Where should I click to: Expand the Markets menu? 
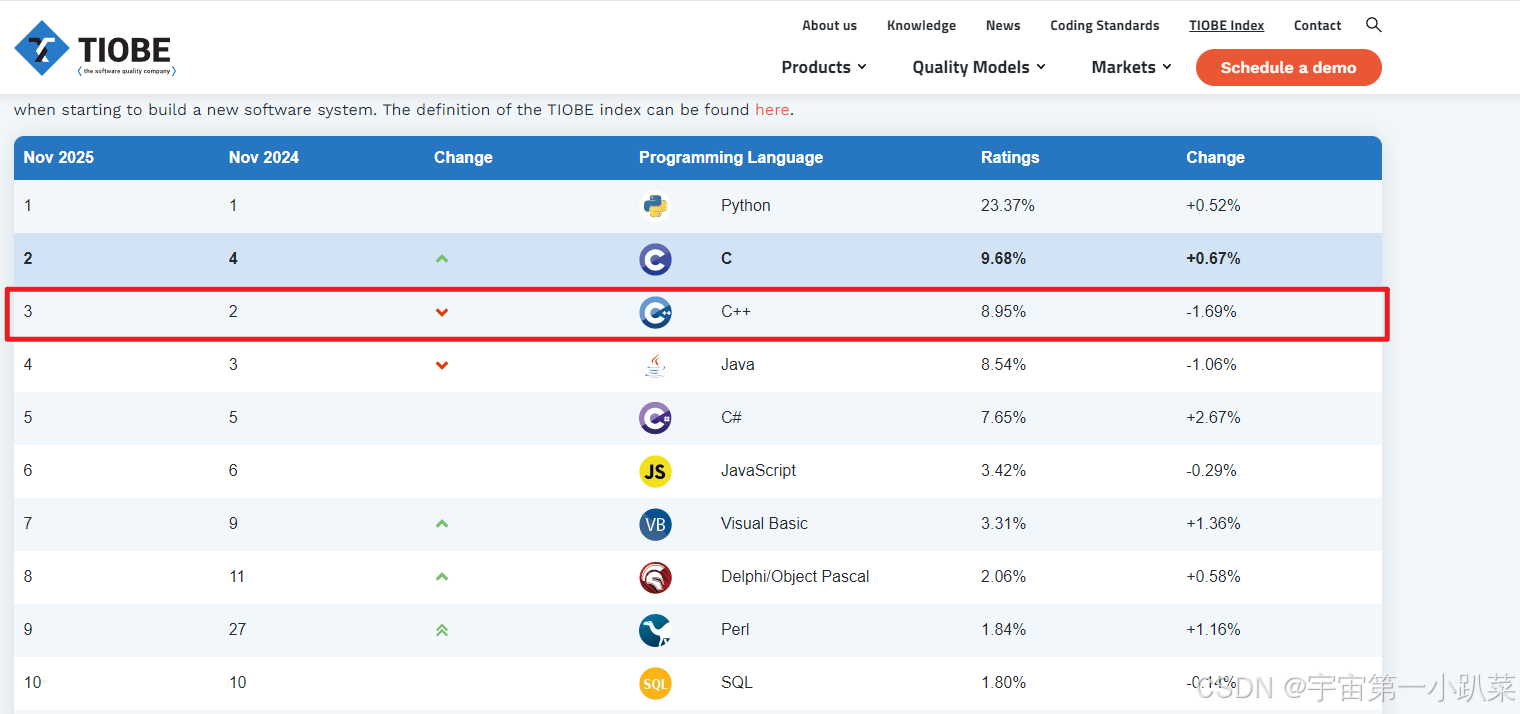click(1131, 67)
